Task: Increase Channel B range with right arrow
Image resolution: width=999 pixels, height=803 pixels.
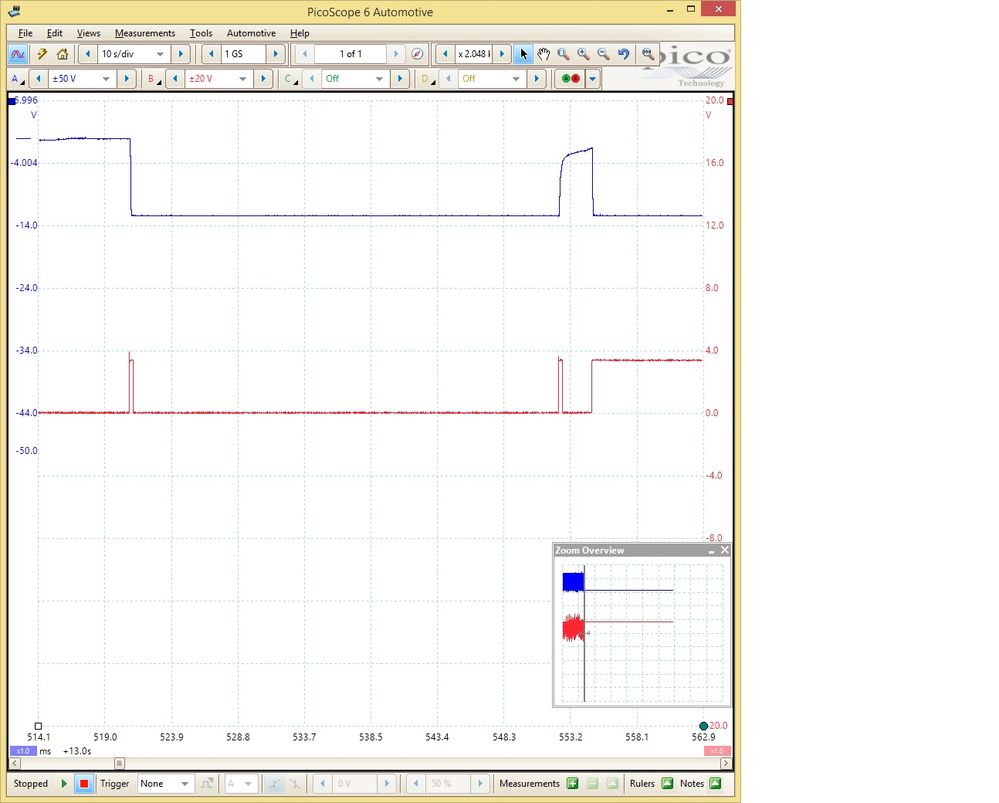Action: coord(262,79)
